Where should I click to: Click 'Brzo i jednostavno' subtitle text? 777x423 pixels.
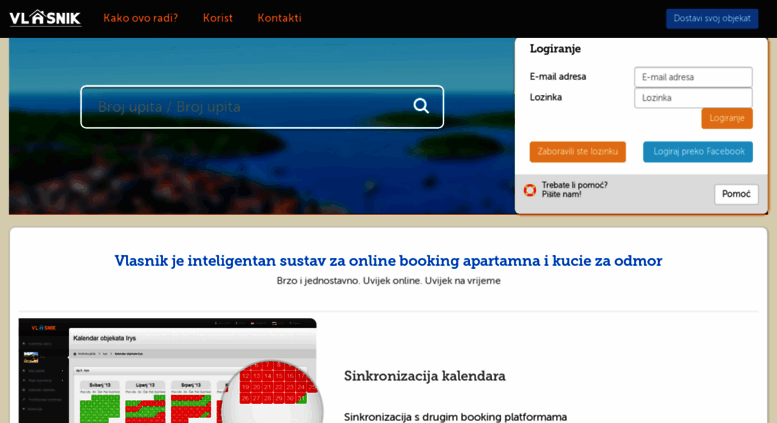tap(388, 281)
